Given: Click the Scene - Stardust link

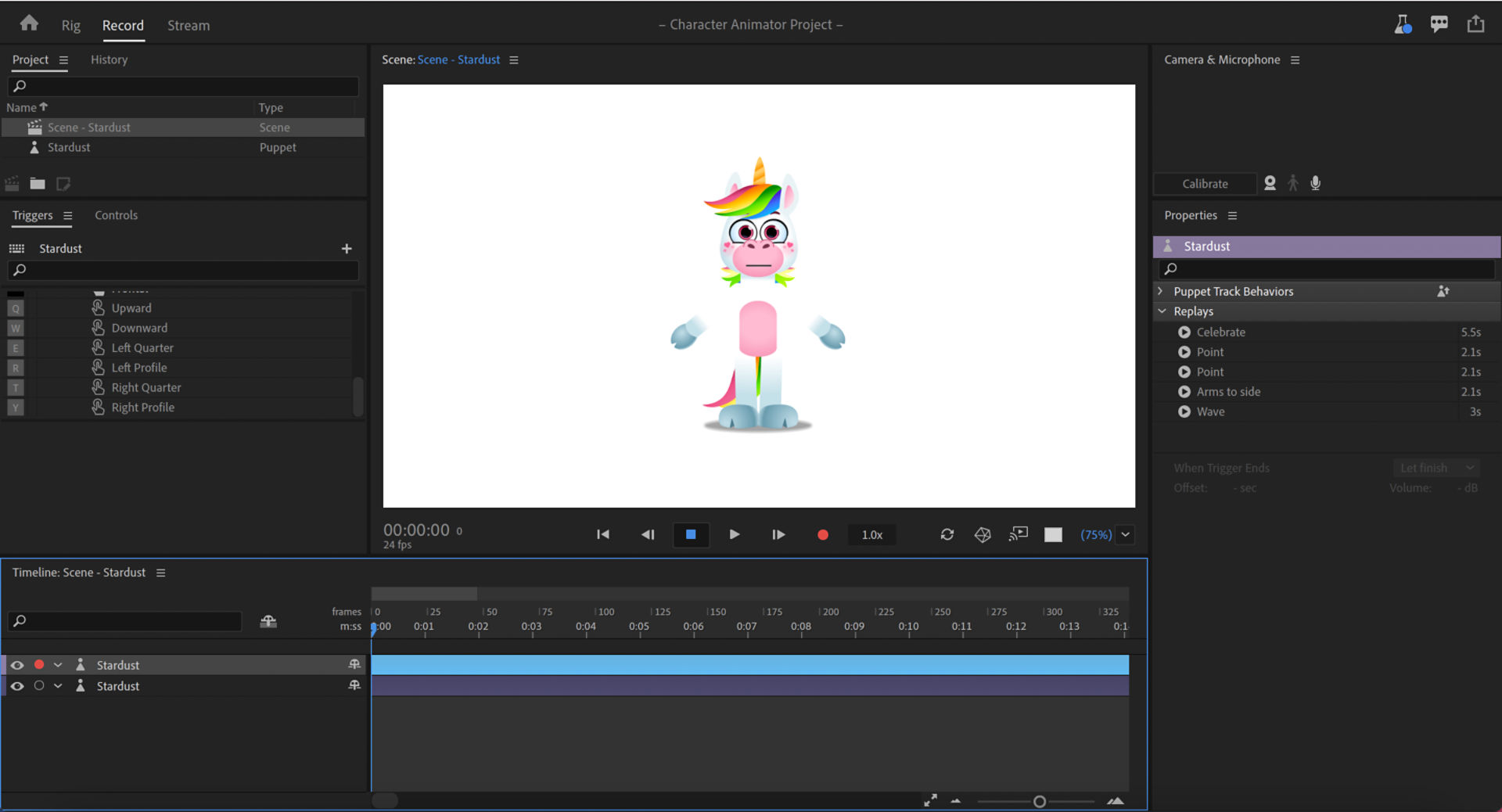Looking at the screenshot, I should coord(458,60).
